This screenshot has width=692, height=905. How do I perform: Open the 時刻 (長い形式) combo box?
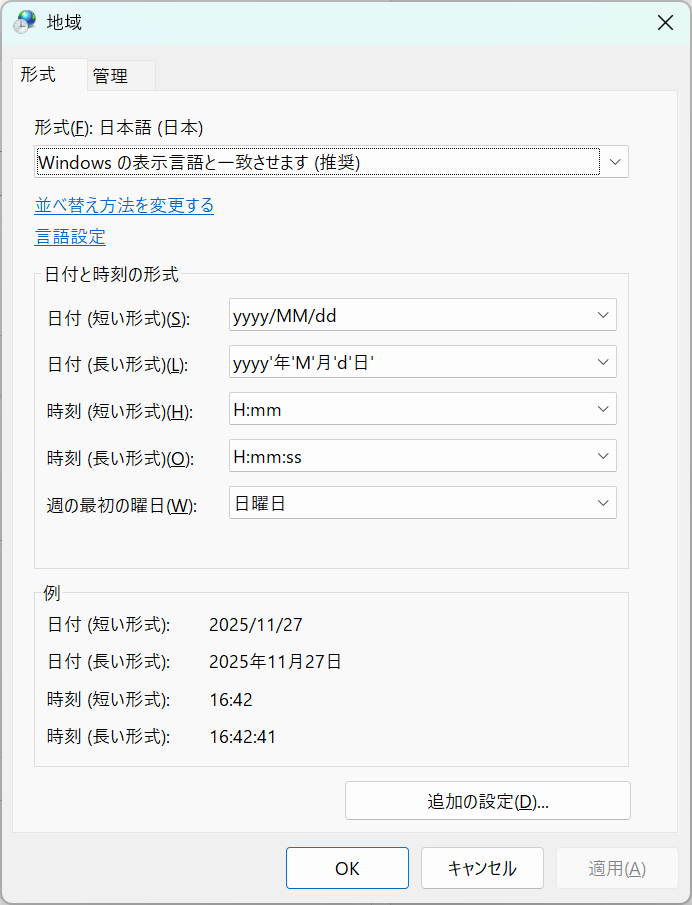[x=602, y=456]
